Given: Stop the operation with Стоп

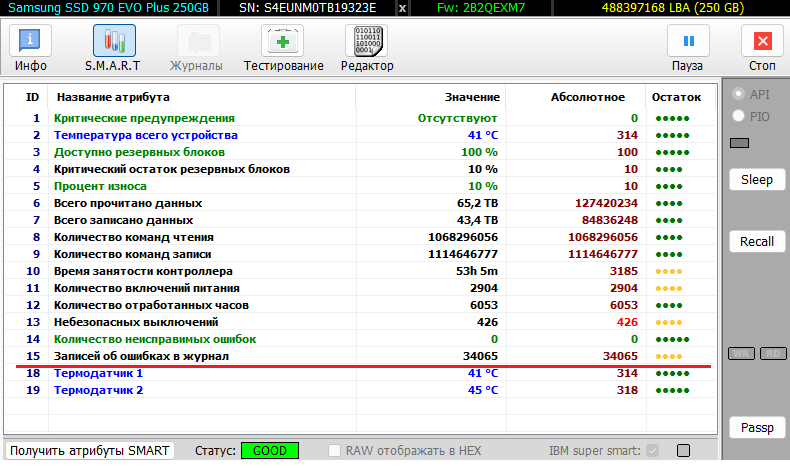Looking at the screenshot, I should tap(762, 48).
